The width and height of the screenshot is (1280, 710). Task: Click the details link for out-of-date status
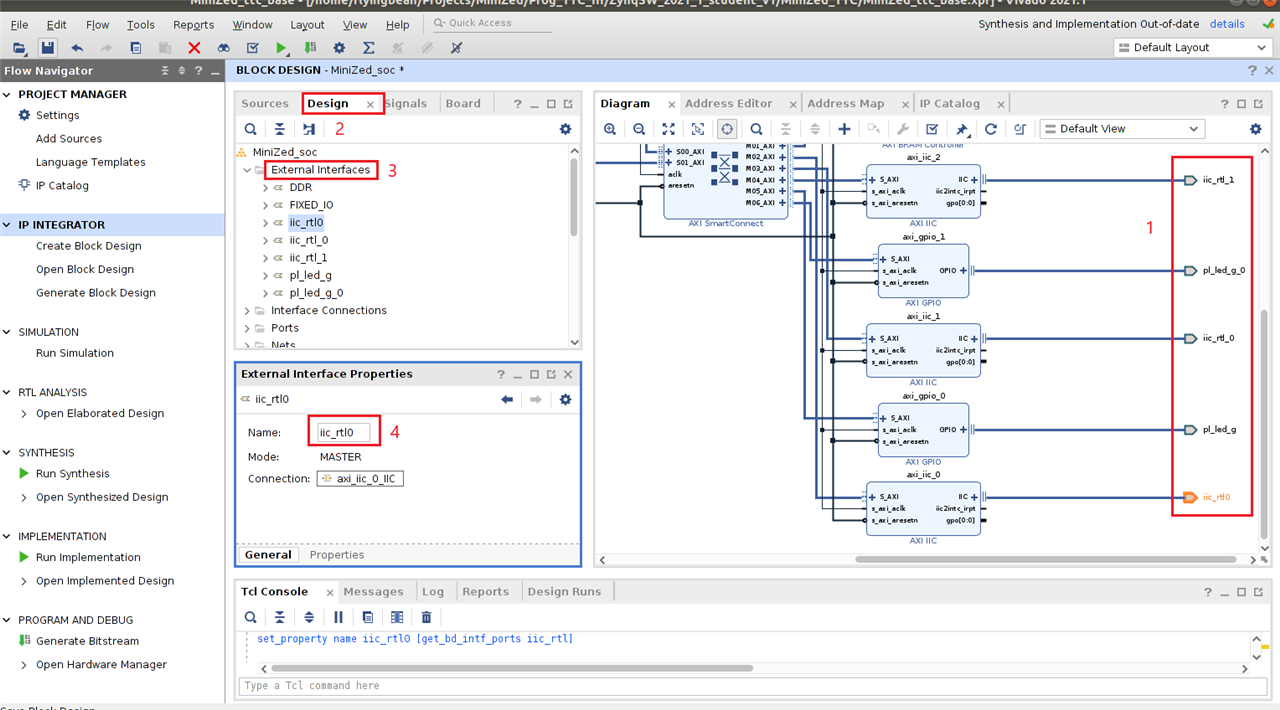click(1227, 24)
